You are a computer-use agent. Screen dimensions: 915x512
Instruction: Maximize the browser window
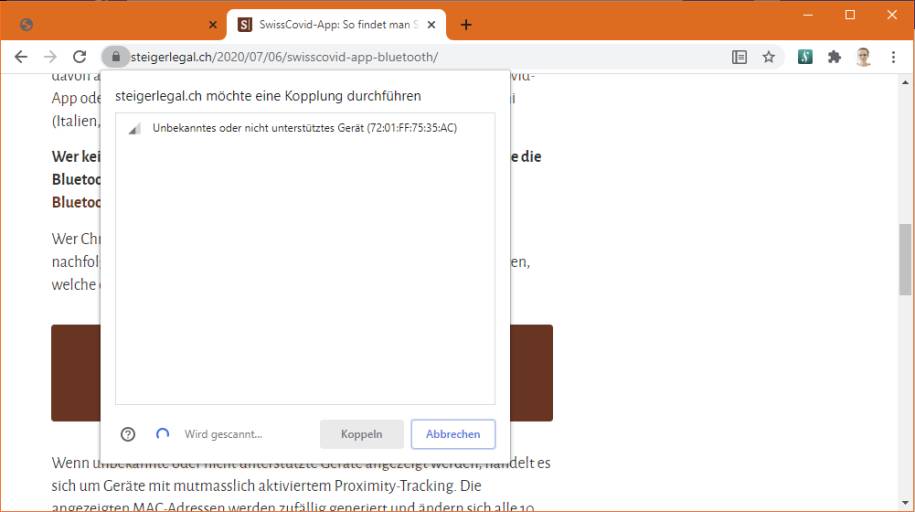(850, 15)
